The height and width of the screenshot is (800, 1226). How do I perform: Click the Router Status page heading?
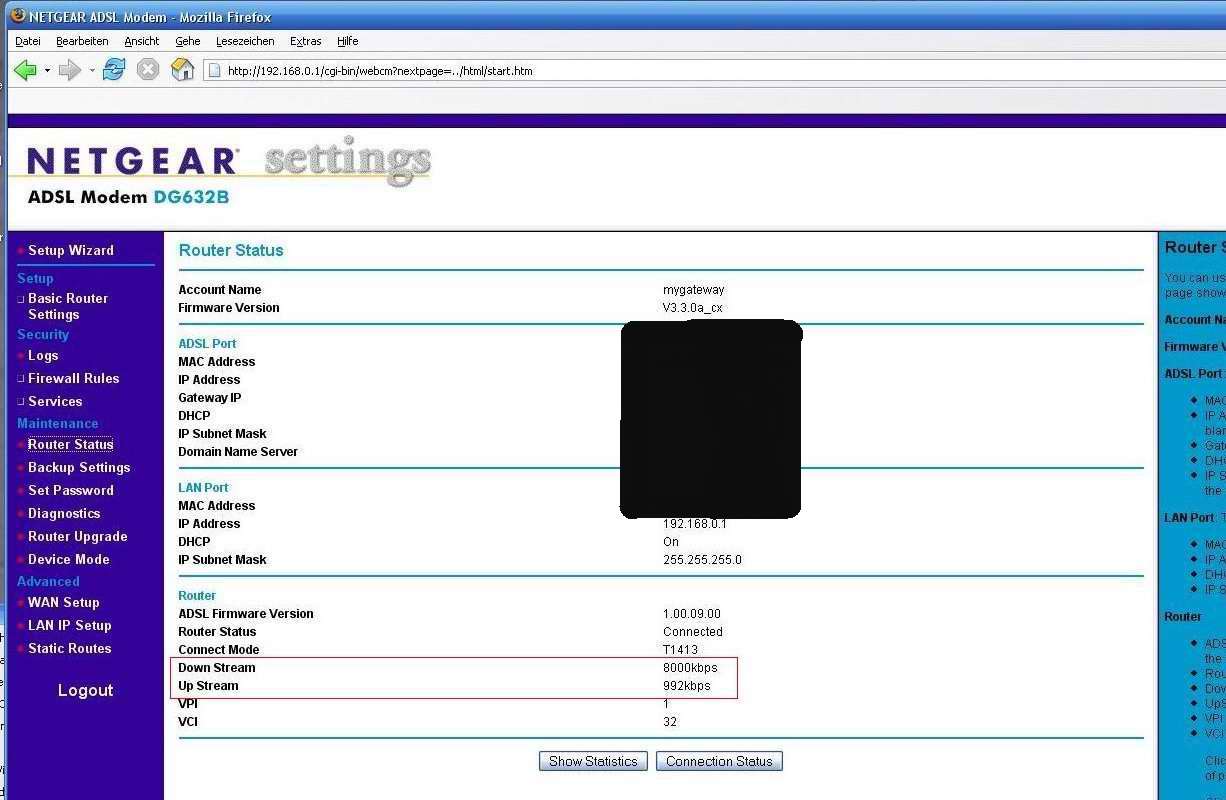[231, 250]
